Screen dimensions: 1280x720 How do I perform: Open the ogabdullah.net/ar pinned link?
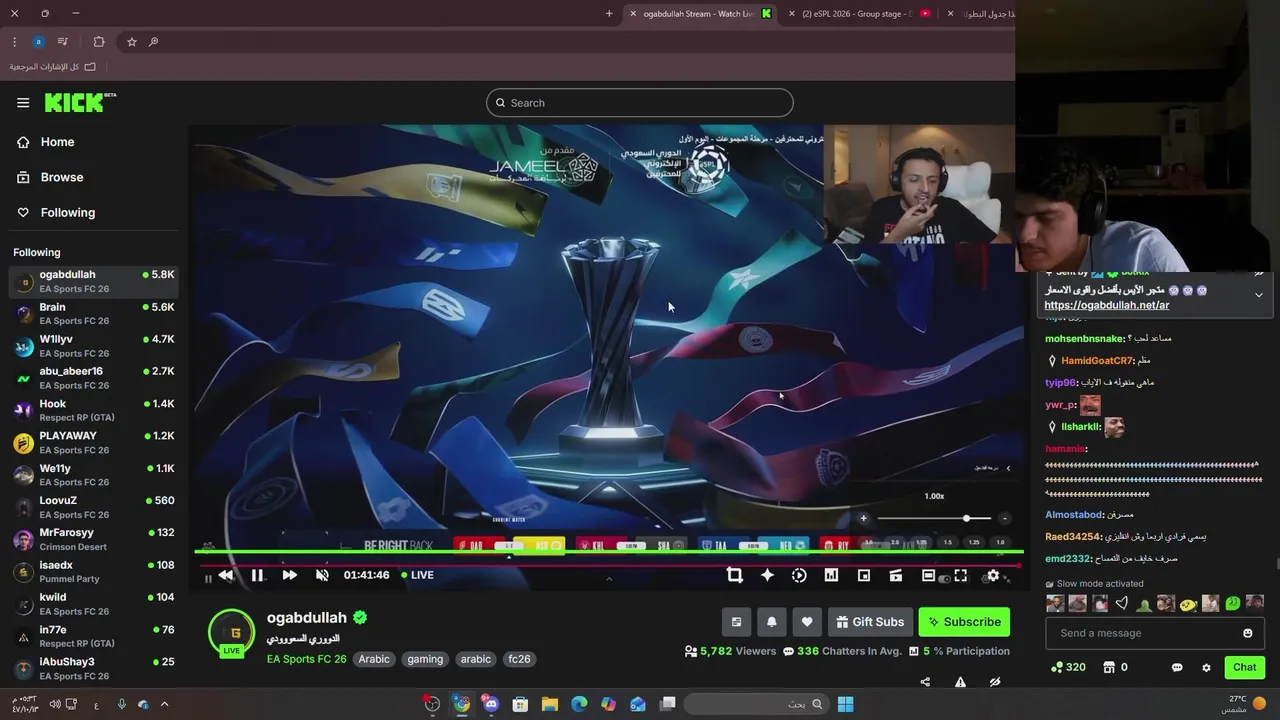[1106, 305]
